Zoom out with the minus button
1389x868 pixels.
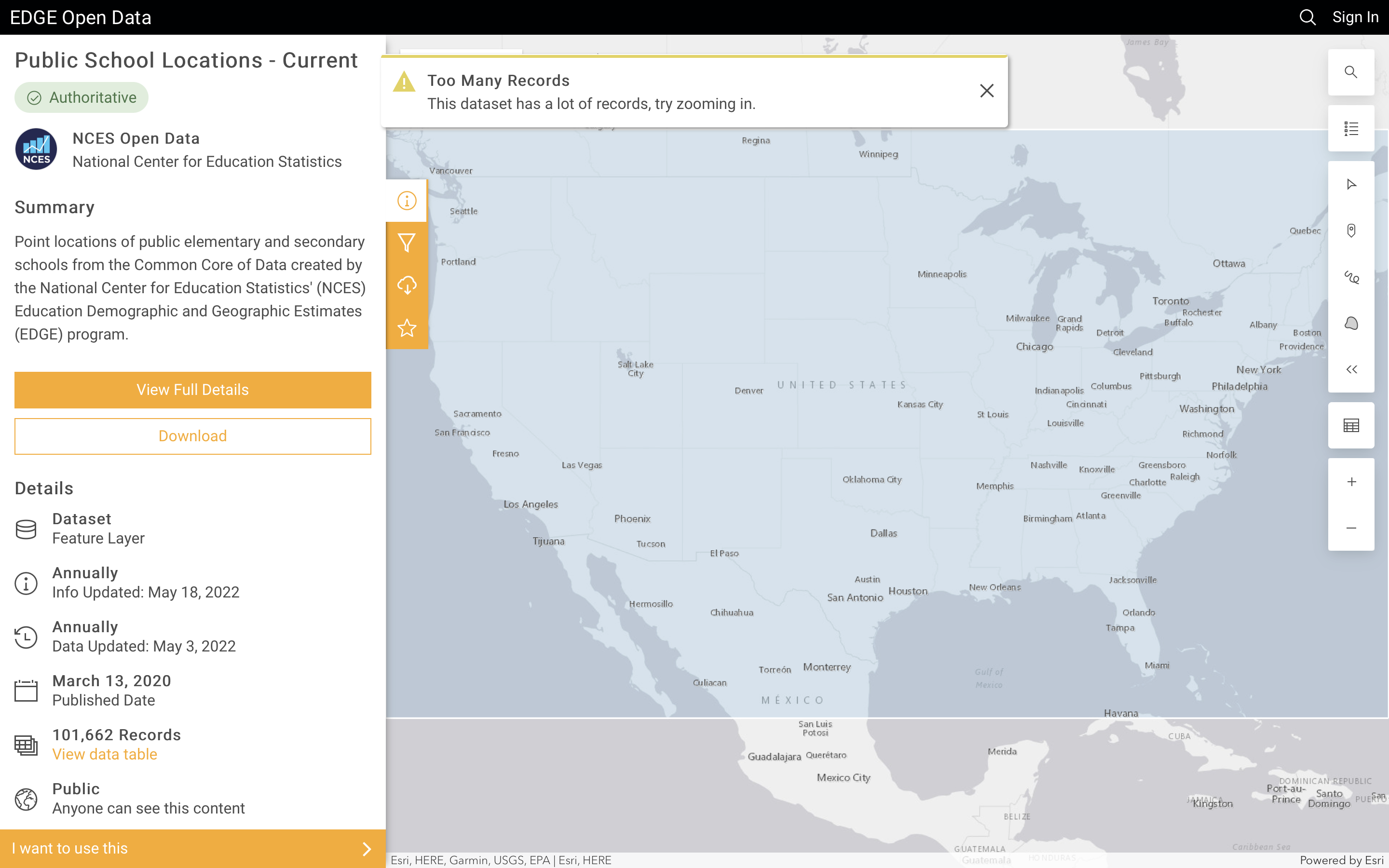(x=1351, y=528)
